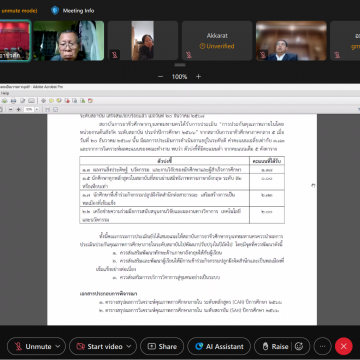Collapse the participant video strip handle

[x=180, y=65]
